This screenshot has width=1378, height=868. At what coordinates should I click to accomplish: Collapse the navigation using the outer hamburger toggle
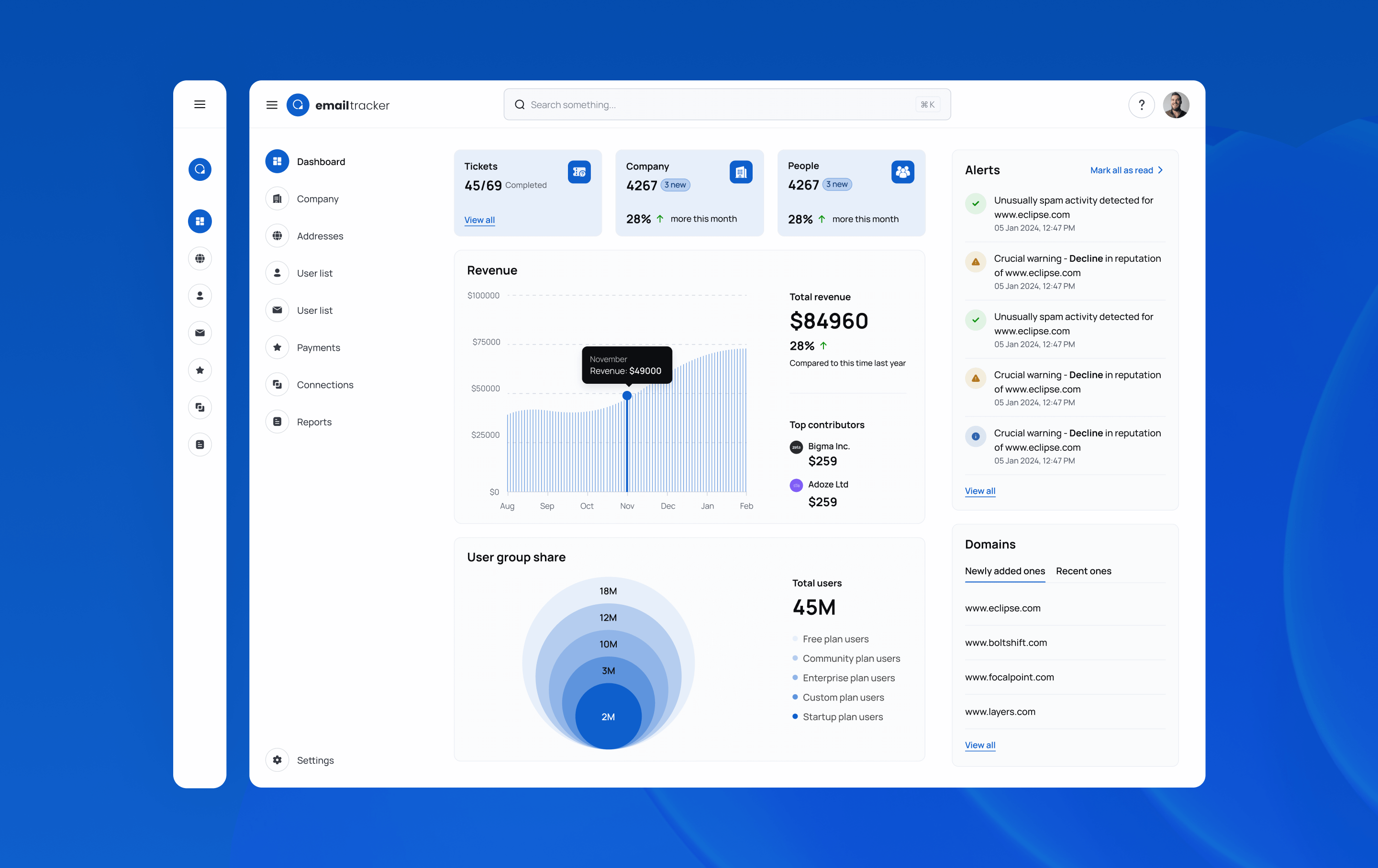click(200, 103)
